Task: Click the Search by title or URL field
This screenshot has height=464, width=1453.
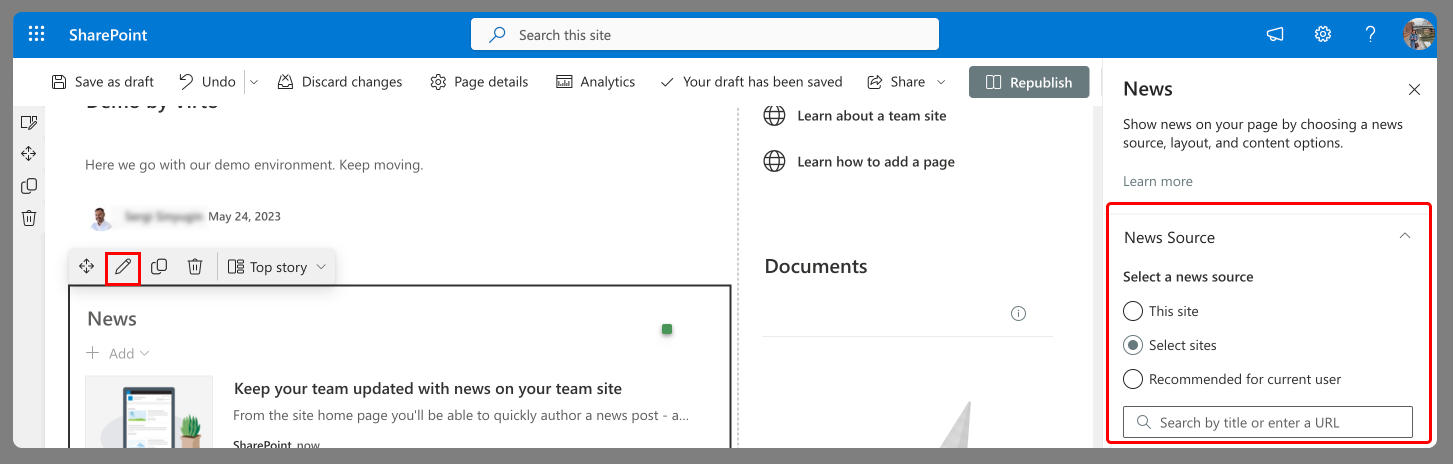Action: (1268, 422)
